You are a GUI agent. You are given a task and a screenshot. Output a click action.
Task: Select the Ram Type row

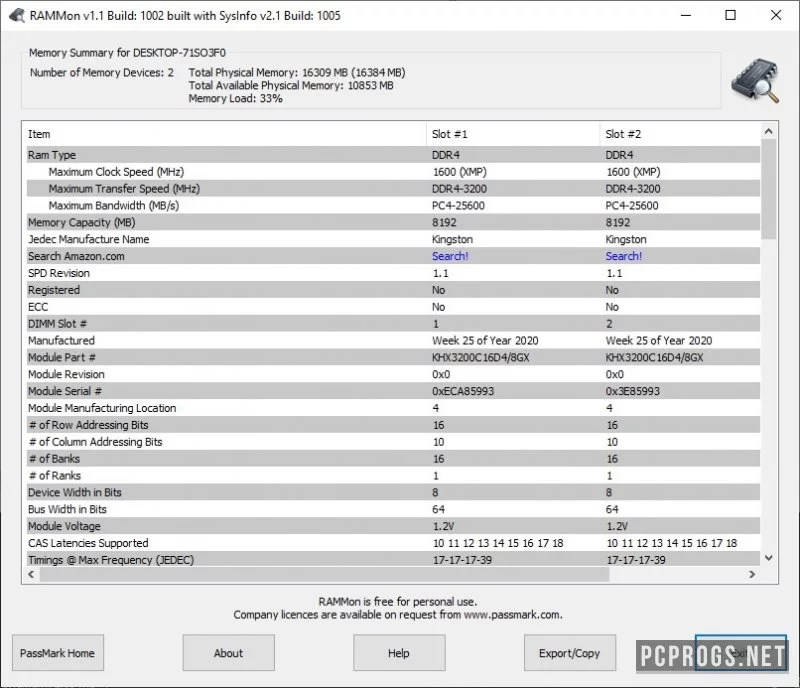click(393, 155)
